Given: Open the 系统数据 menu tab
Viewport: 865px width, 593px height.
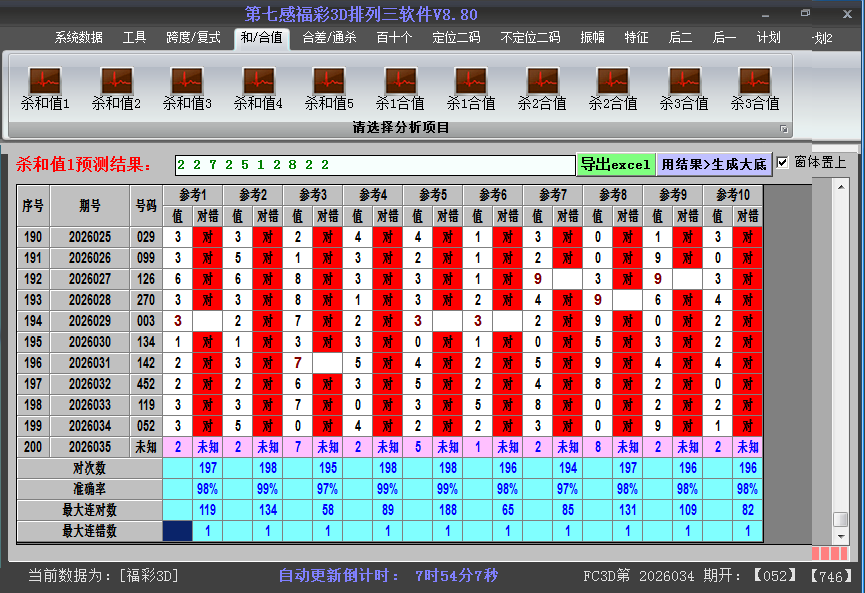Looking at the screenshot, I should click(x=79, y=38).
